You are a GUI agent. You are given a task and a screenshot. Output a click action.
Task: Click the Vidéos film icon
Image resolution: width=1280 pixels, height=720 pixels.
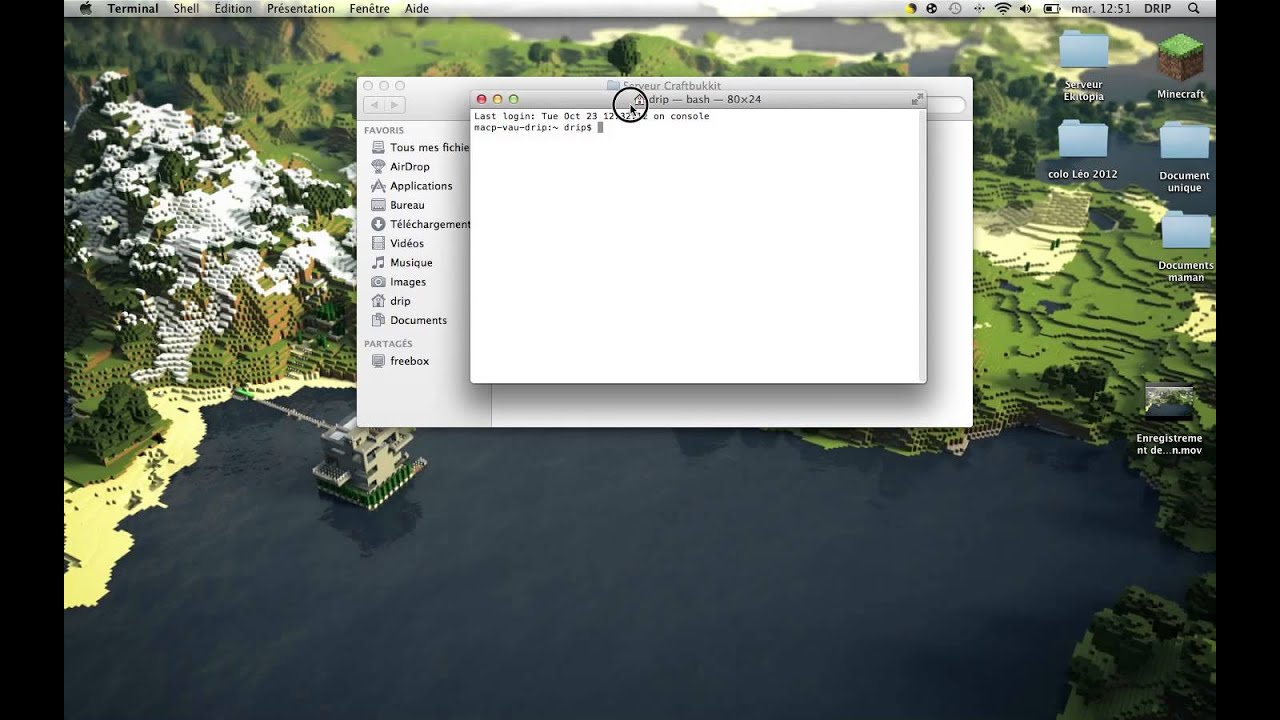coord(378,243)
